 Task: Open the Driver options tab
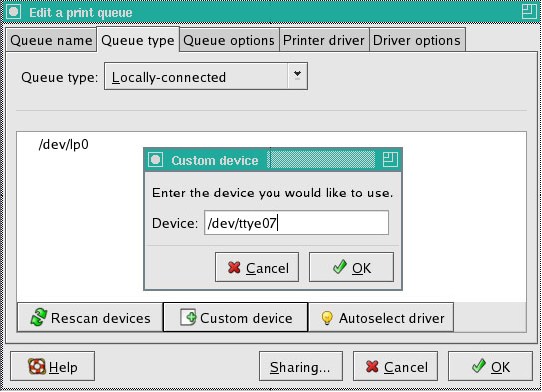[x=417, y=40]
